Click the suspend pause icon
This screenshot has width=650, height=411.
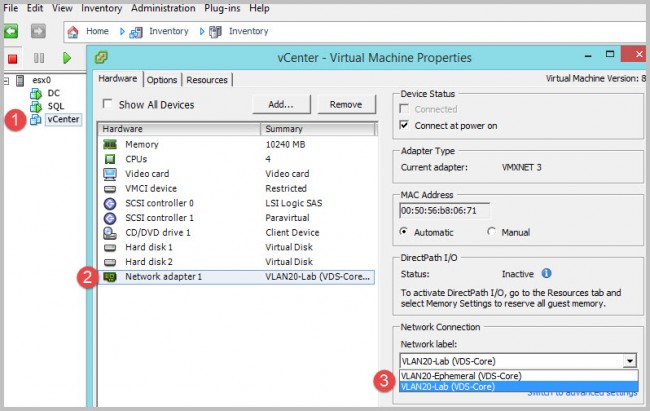(39, 58)
